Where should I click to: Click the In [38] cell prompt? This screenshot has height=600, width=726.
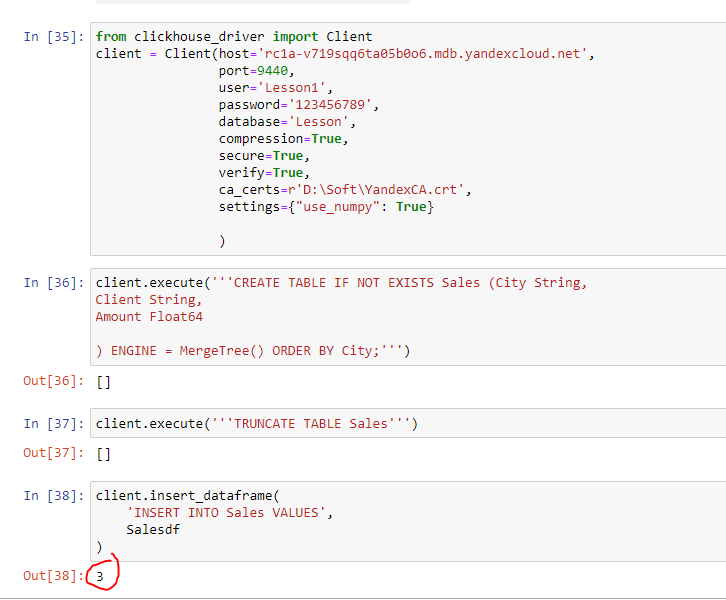54,496
